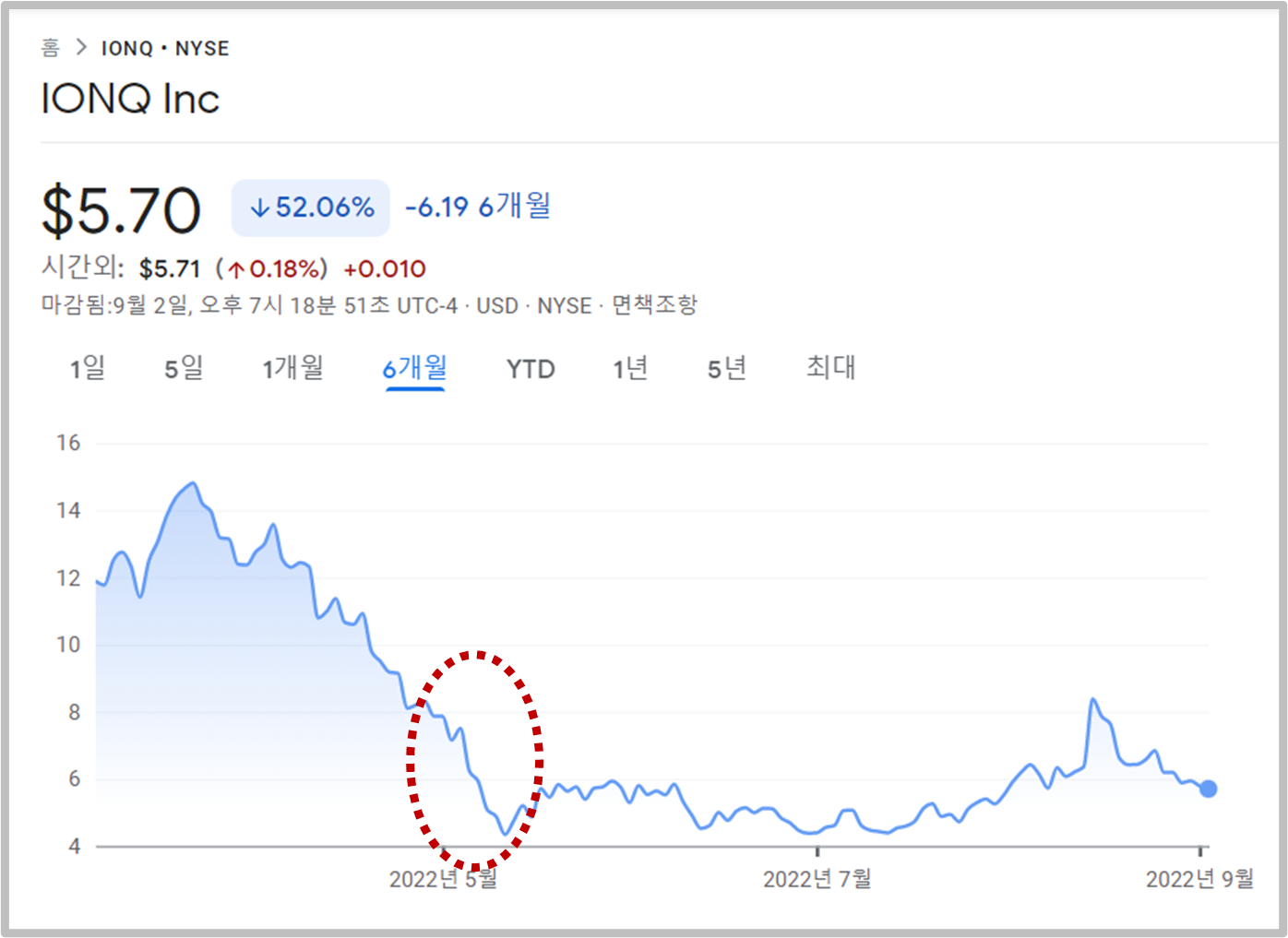
Task: Switch chart to 최대 range
Action: (x=831, y=367)
